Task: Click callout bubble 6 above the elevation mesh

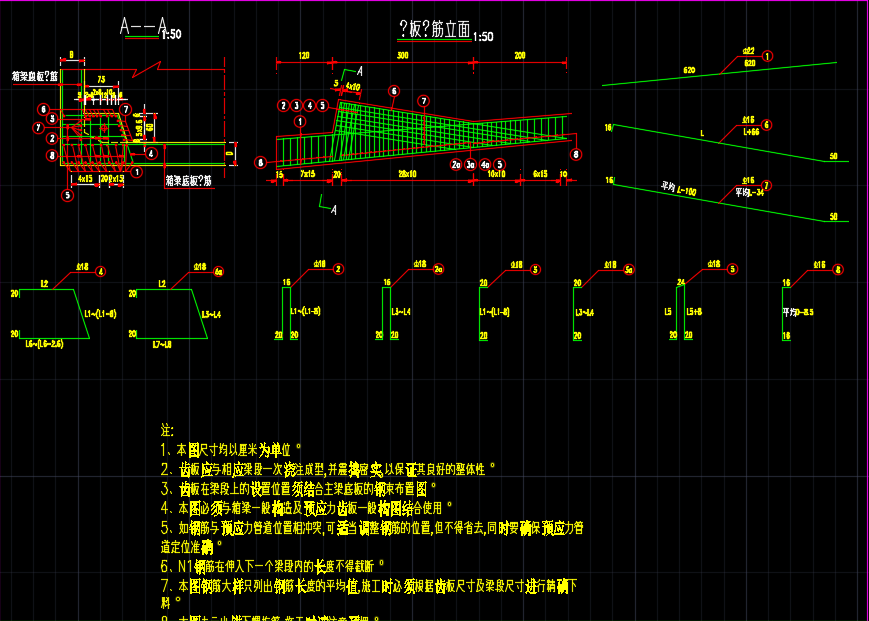Action: click(394, 90)
